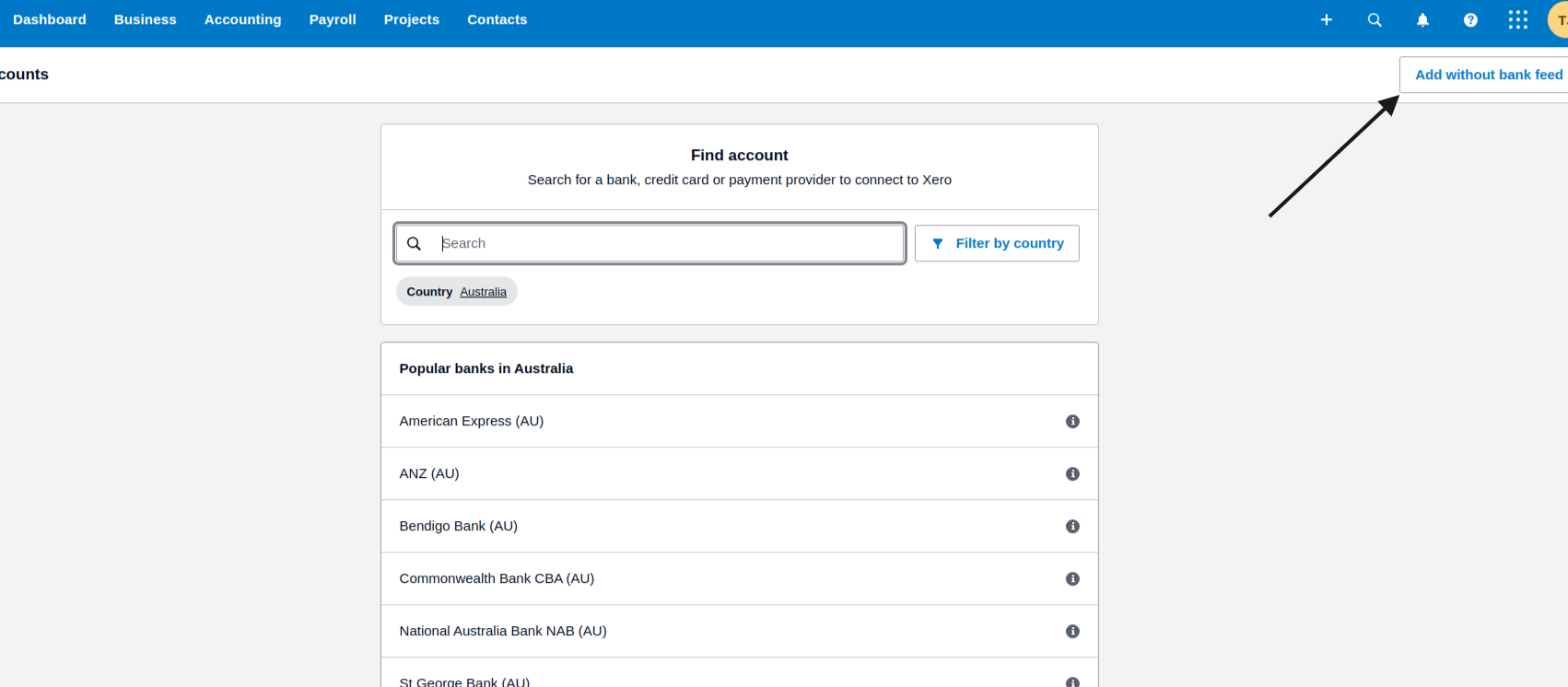This screenshot has width=1568, height=687.
Task: Select Commonwealth Bank CBA (AU)
Action: click(740, 578)
